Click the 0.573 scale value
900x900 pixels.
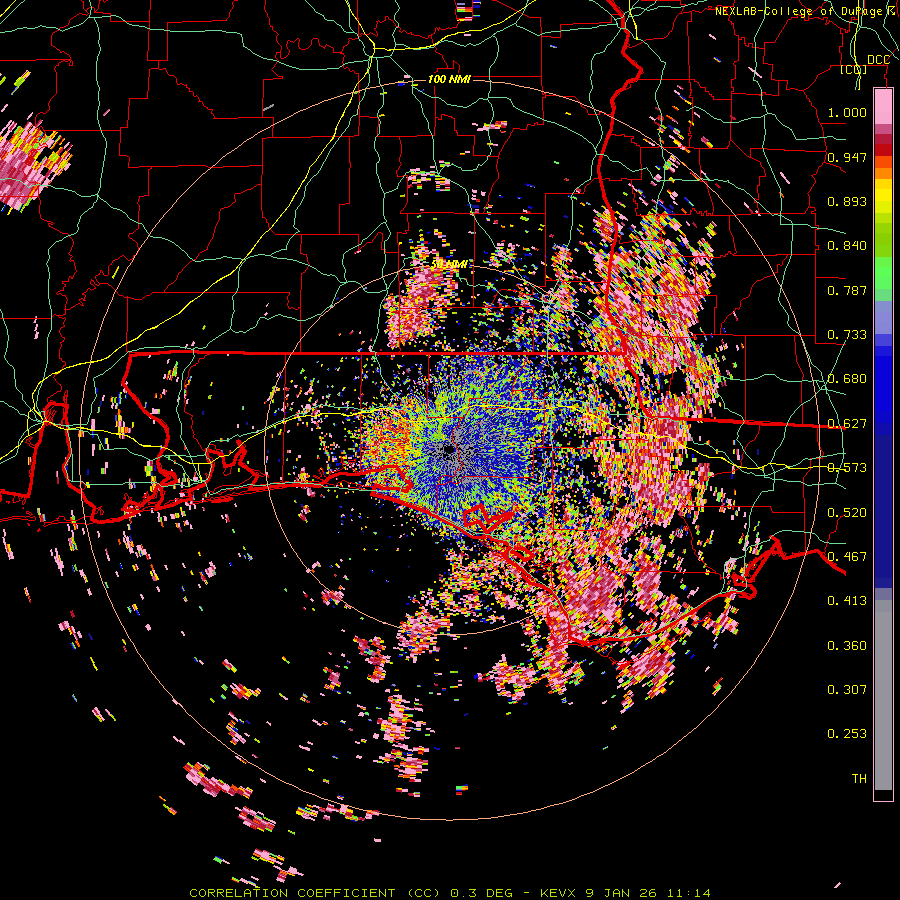coord(847,468)
